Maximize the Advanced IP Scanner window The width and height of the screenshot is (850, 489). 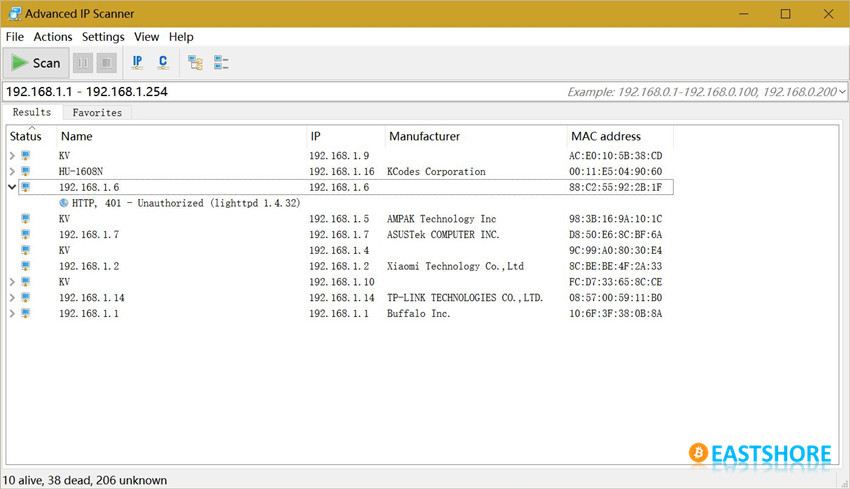(785, 14)
